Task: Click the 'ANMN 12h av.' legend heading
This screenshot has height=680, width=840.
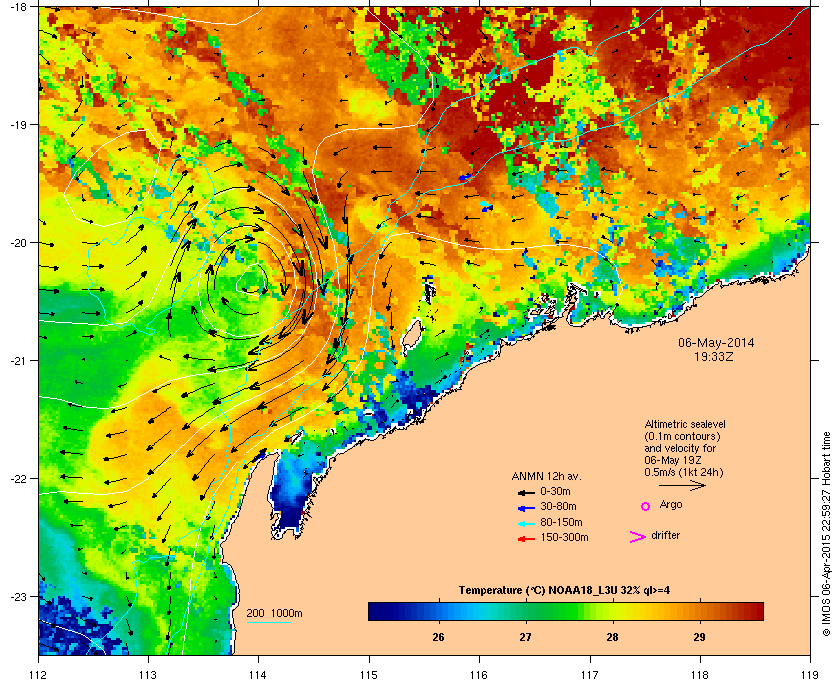Action: click(546, 476)
